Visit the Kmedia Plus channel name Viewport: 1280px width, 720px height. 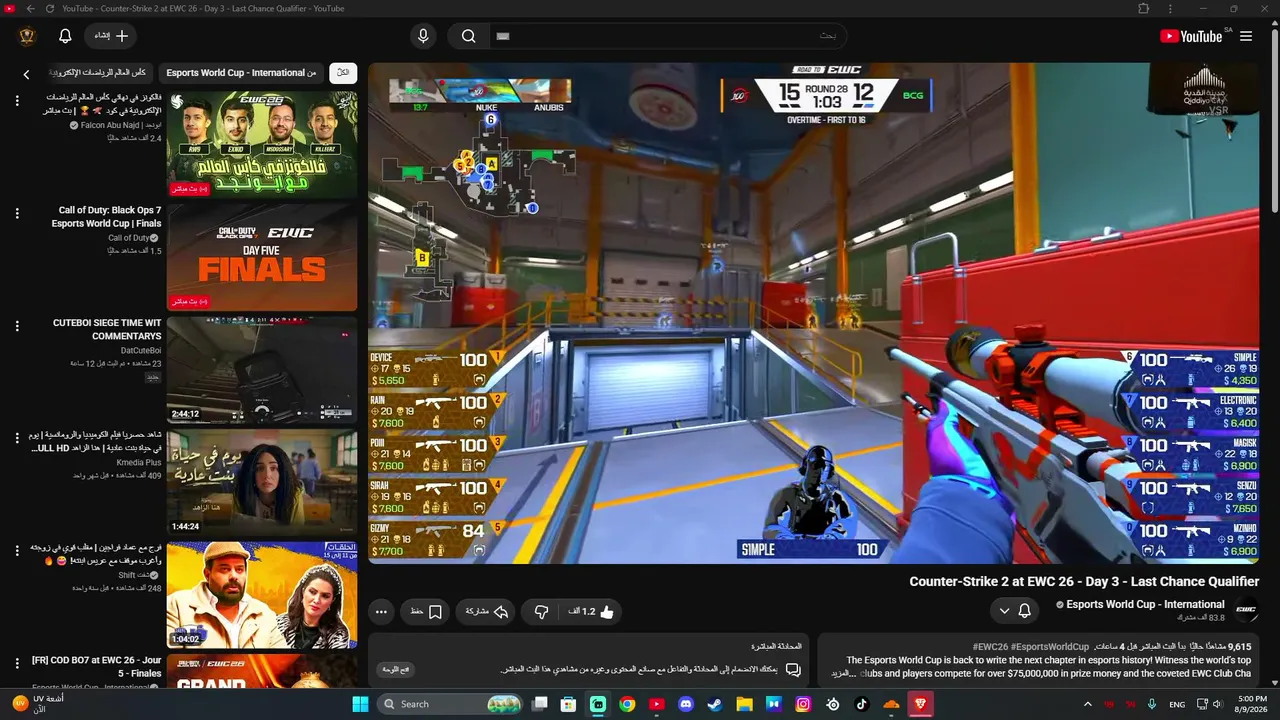pos(139,463)
